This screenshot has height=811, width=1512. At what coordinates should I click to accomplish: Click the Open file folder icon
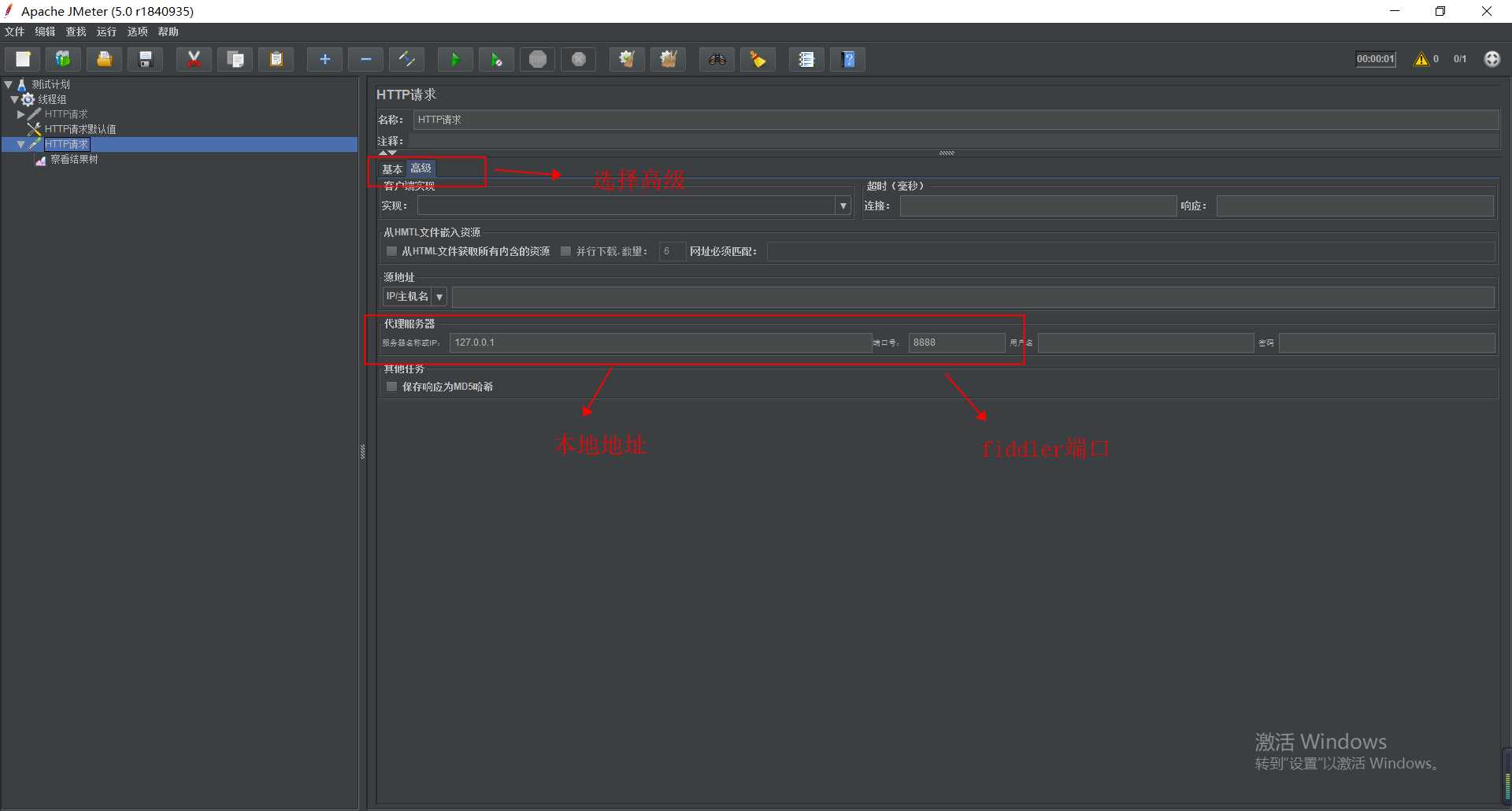[x=104, y=59]
